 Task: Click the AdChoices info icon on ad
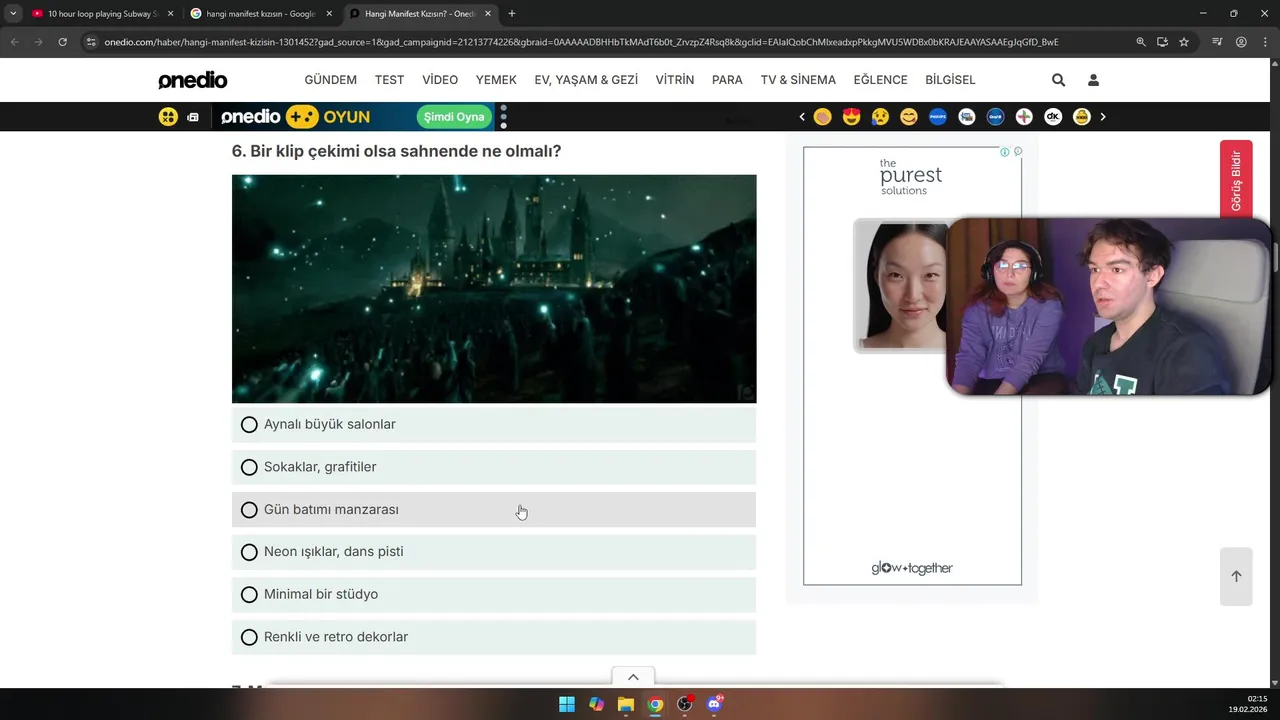pos(1005,152)
